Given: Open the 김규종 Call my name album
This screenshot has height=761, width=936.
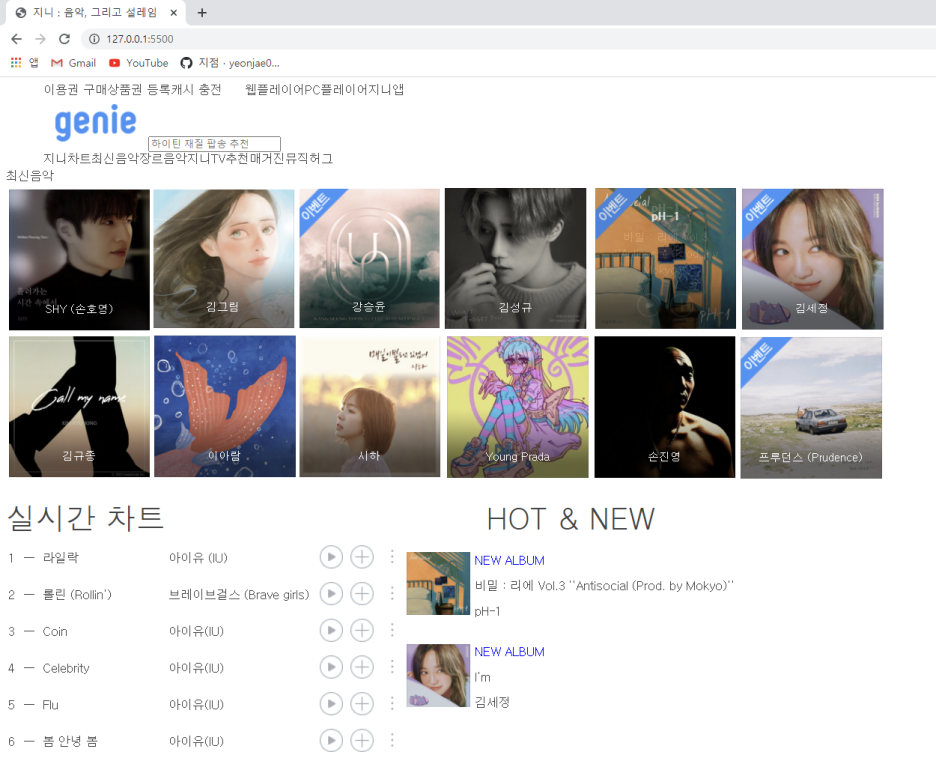Looking at the screenshot, I should click(x=79, y=406).
